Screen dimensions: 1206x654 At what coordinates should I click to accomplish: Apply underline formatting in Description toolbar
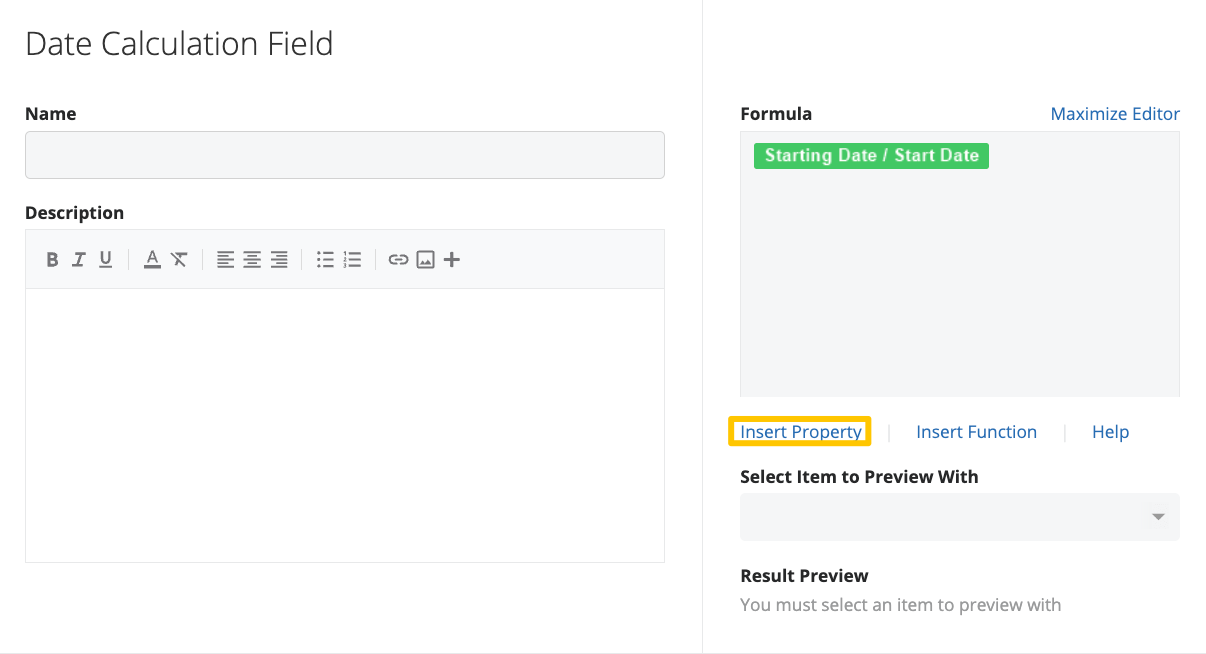click(105, 260)
